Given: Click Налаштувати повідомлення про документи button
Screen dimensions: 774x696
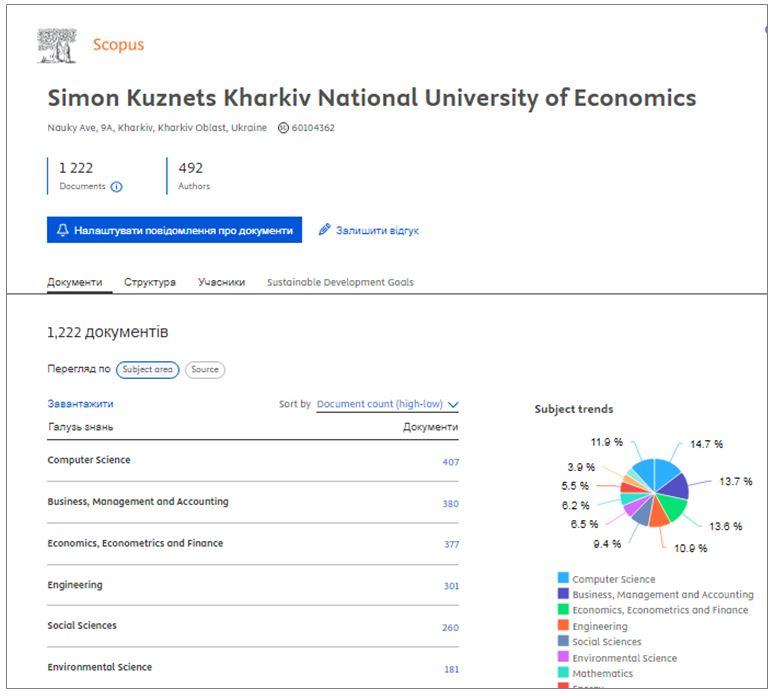Looking at the screenshot, I should coord(174,230).
